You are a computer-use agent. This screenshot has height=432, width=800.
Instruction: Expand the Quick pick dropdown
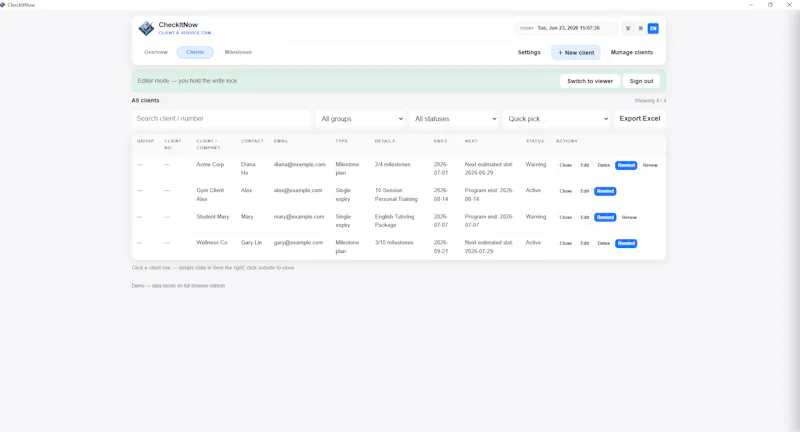click(x=557, y=119)
